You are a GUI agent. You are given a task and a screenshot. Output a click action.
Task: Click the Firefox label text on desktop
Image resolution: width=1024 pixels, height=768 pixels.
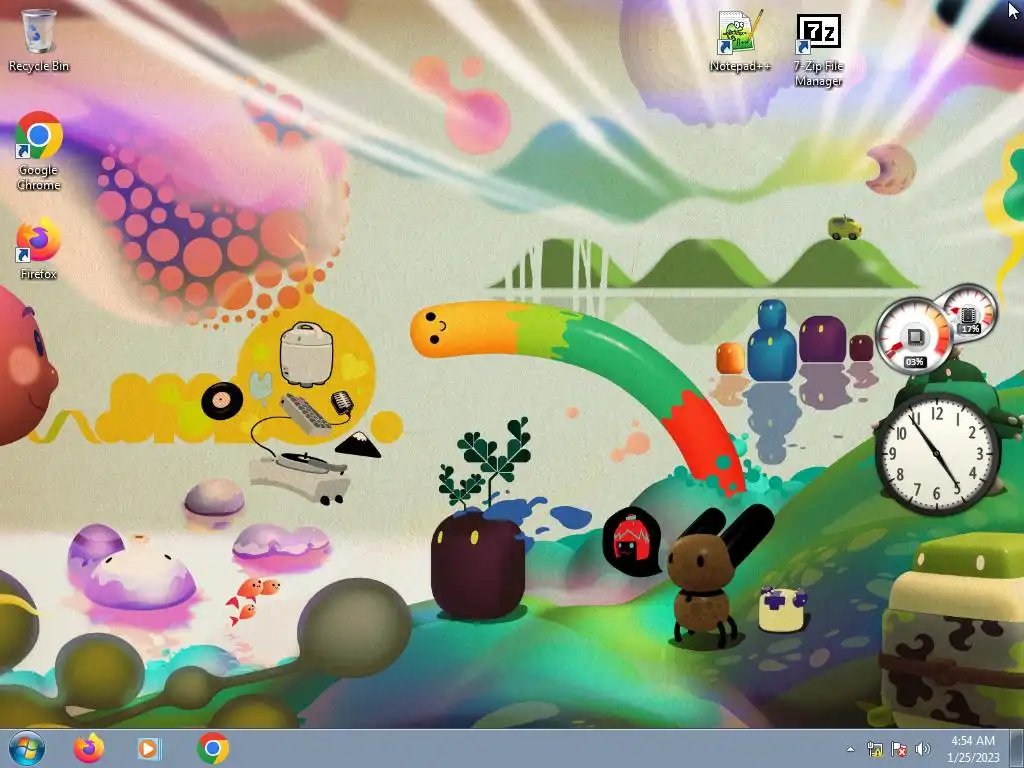click(39, 274)
